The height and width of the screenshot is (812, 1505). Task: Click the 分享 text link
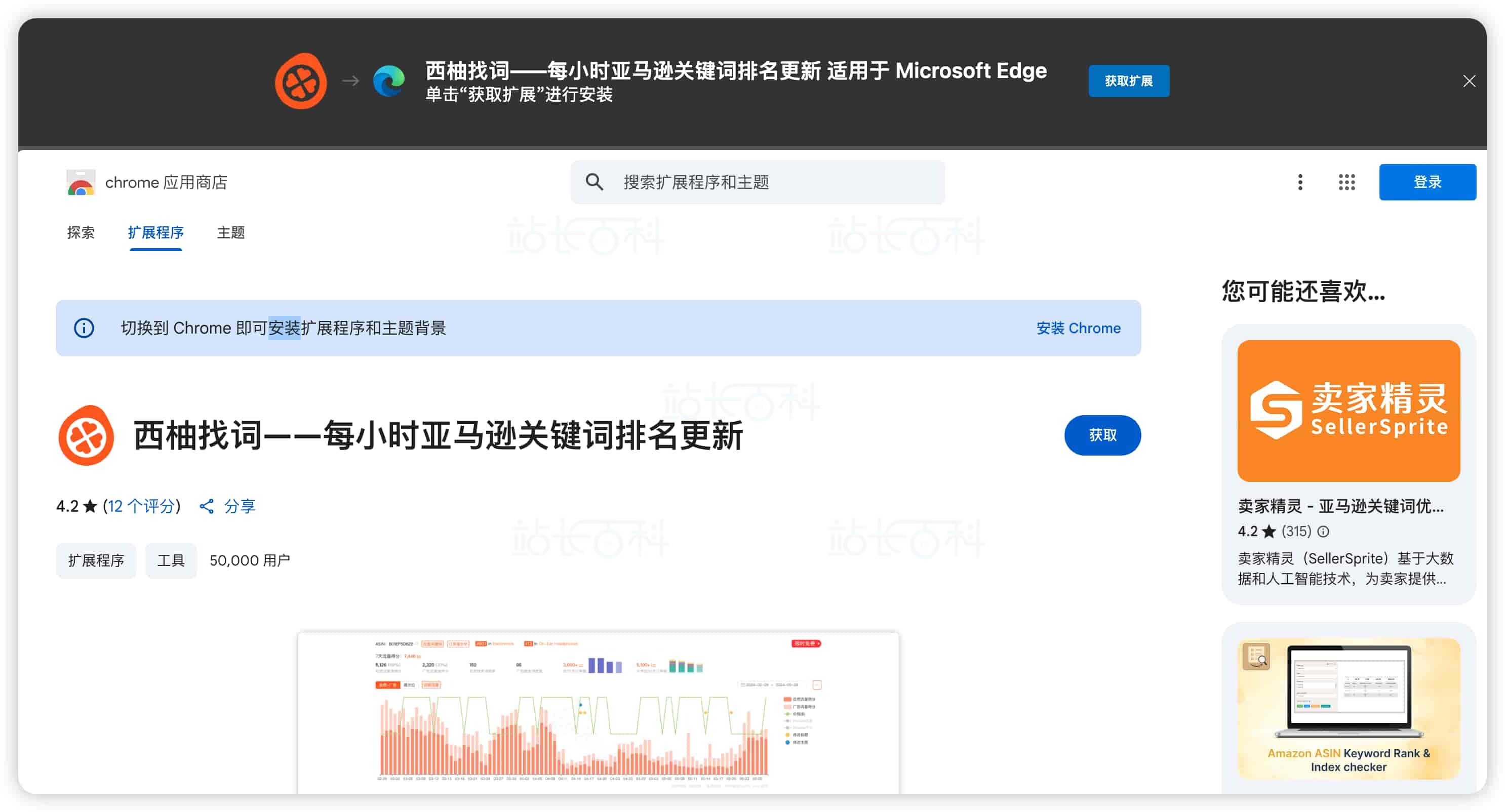point(240,506)
